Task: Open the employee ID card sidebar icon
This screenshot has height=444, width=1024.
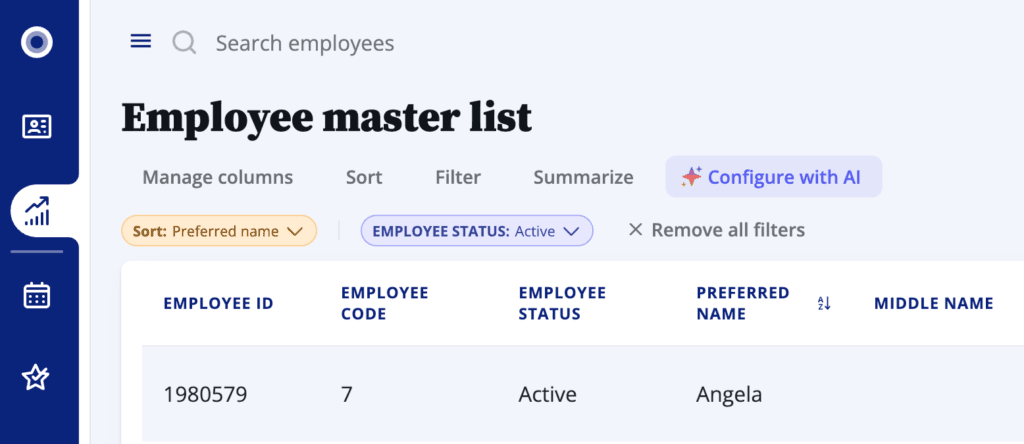Action: point(37,127)
